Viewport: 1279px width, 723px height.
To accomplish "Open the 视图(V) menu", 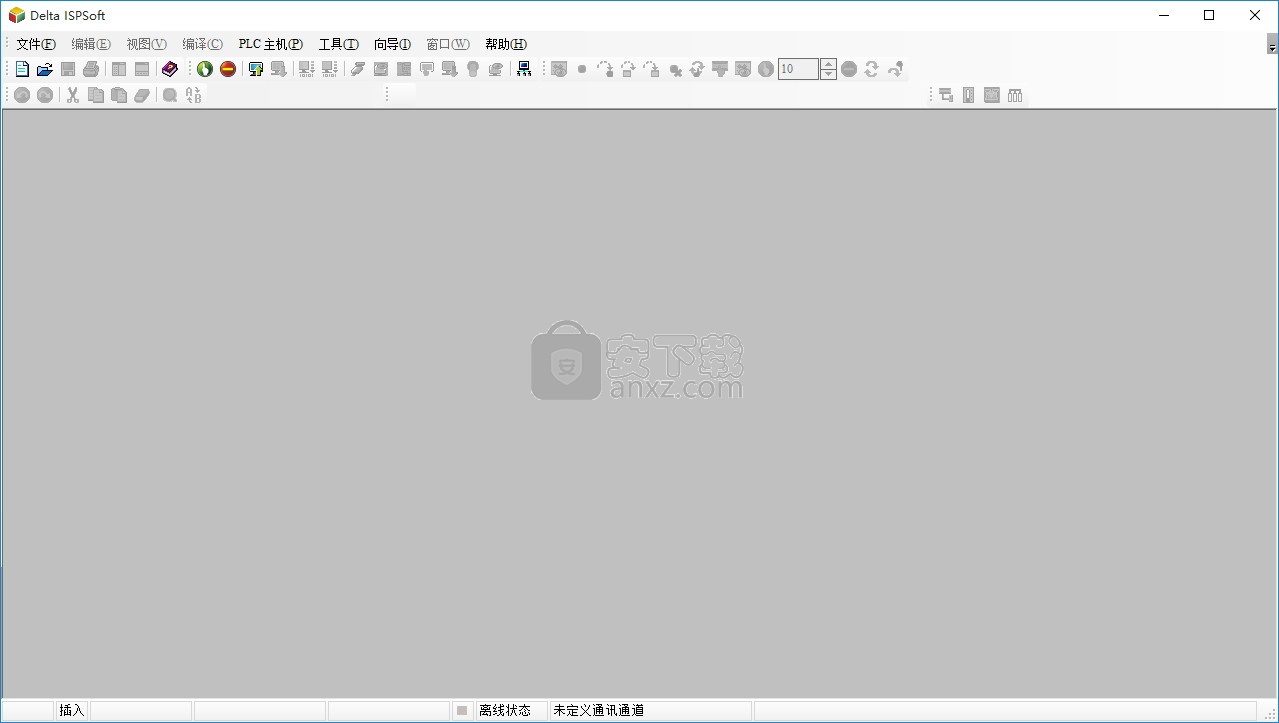I will pos(147,44).
